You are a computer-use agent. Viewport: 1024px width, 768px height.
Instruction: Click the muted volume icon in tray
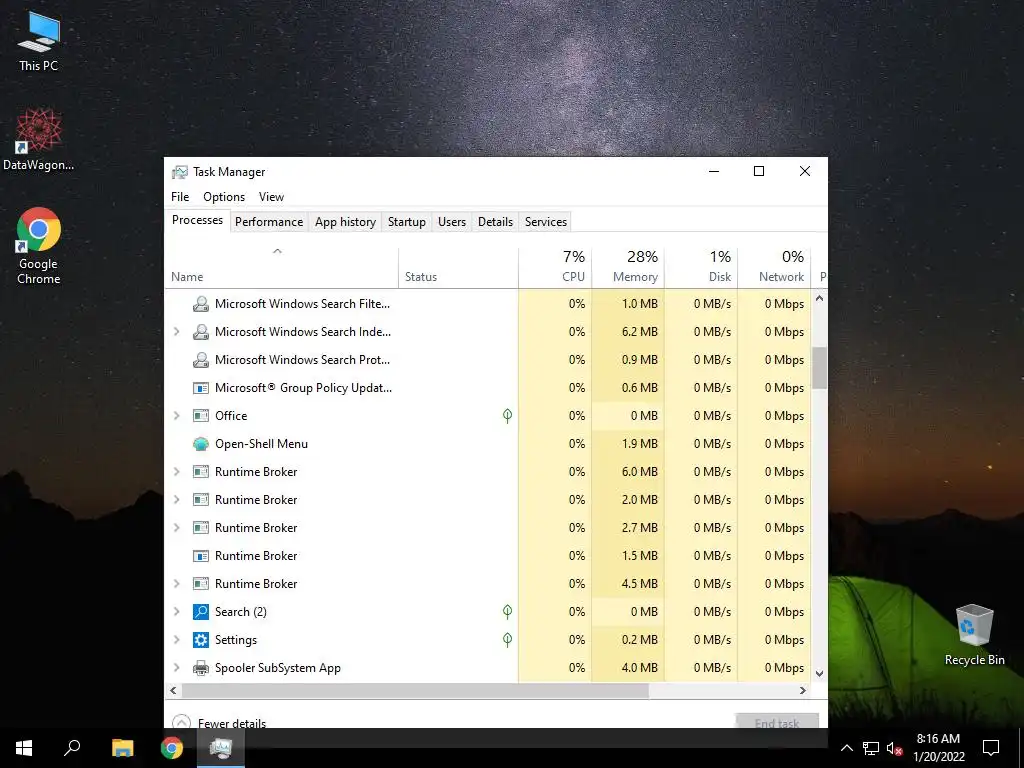[x=894, y=748]
